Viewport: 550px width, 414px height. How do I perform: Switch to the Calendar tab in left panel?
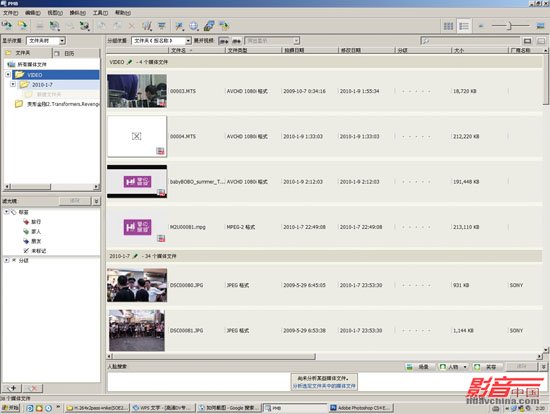pos(76,53)
